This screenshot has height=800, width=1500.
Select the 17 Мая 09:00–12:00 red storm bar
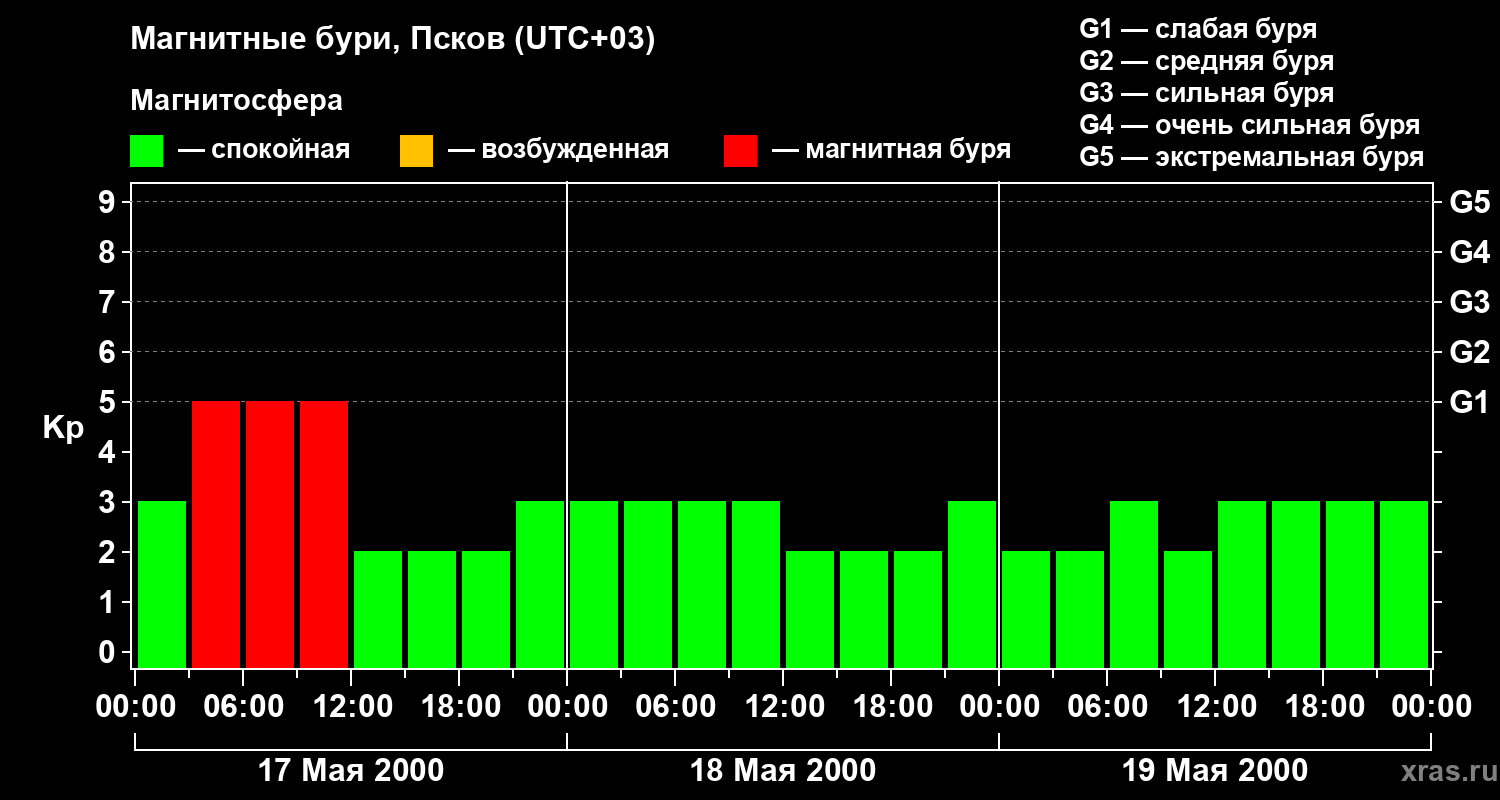[324, 534]
